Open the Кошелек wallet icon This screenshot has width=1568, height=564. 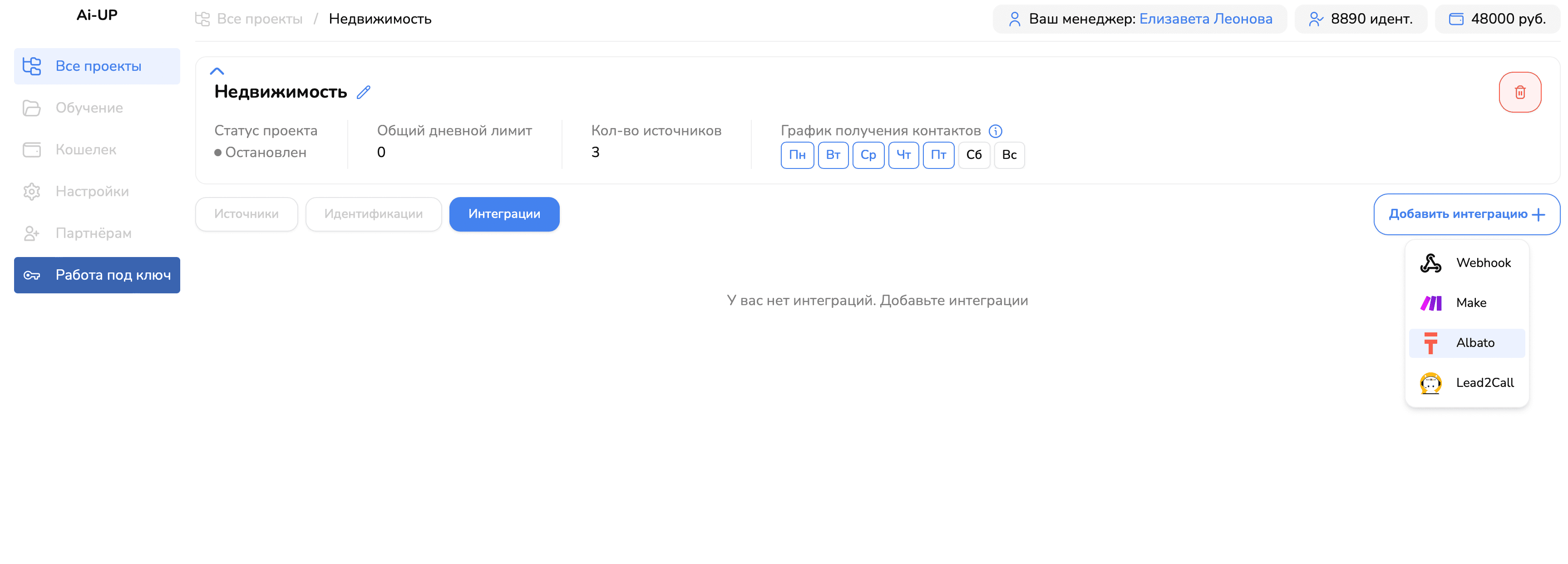(32, 149)
